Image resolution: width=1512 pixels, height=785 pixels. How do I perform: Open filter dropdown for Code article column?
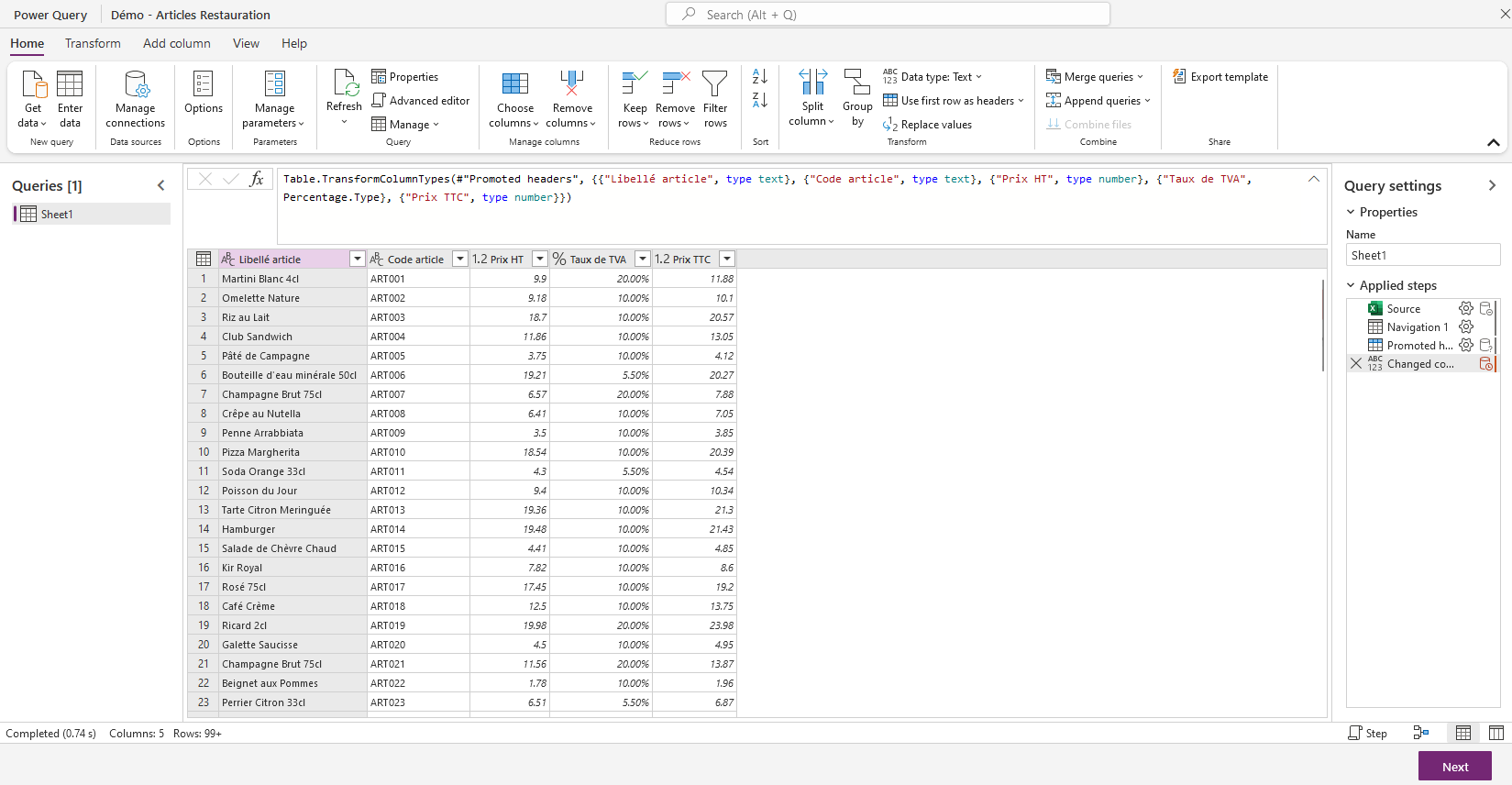460,260
